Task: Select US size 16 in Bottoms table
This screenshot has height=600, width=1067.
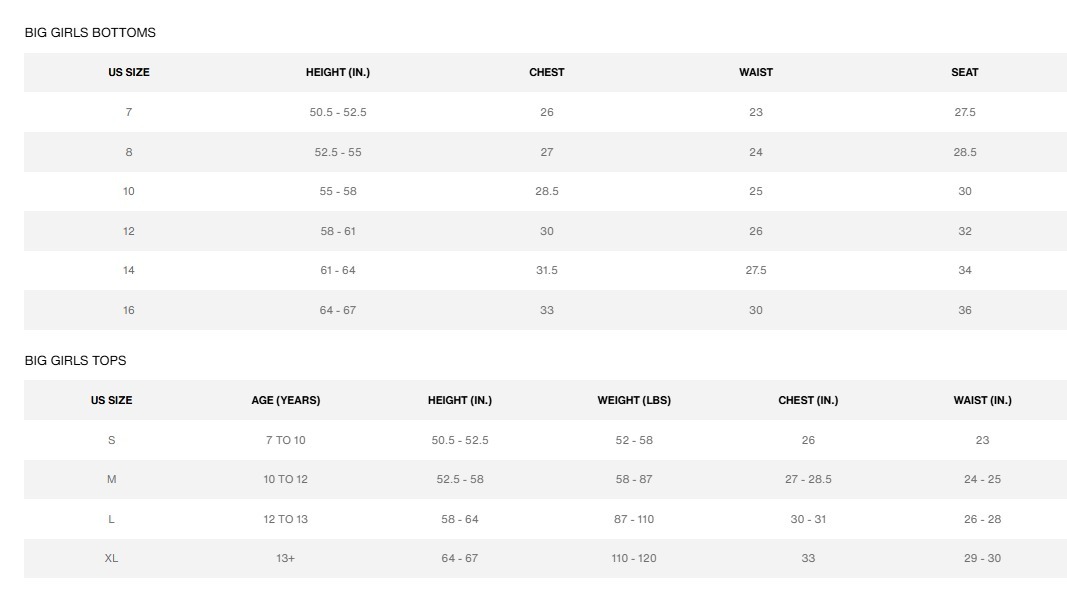Action: pyautogui.click(x=129, y=310)
